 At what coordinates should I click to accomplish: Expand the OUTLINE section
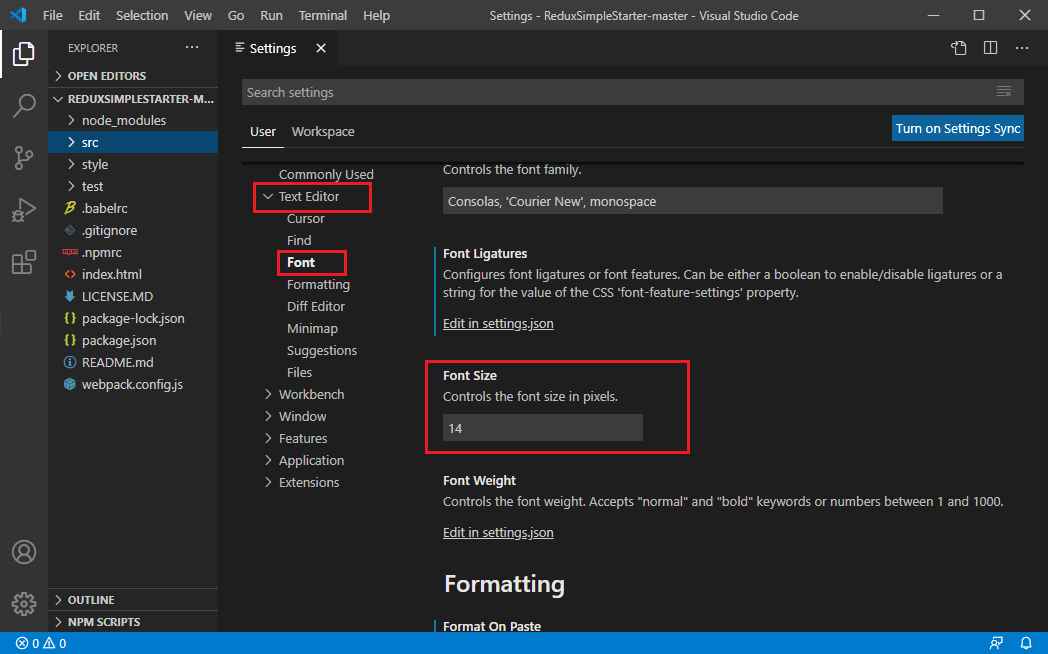point(133,599)
